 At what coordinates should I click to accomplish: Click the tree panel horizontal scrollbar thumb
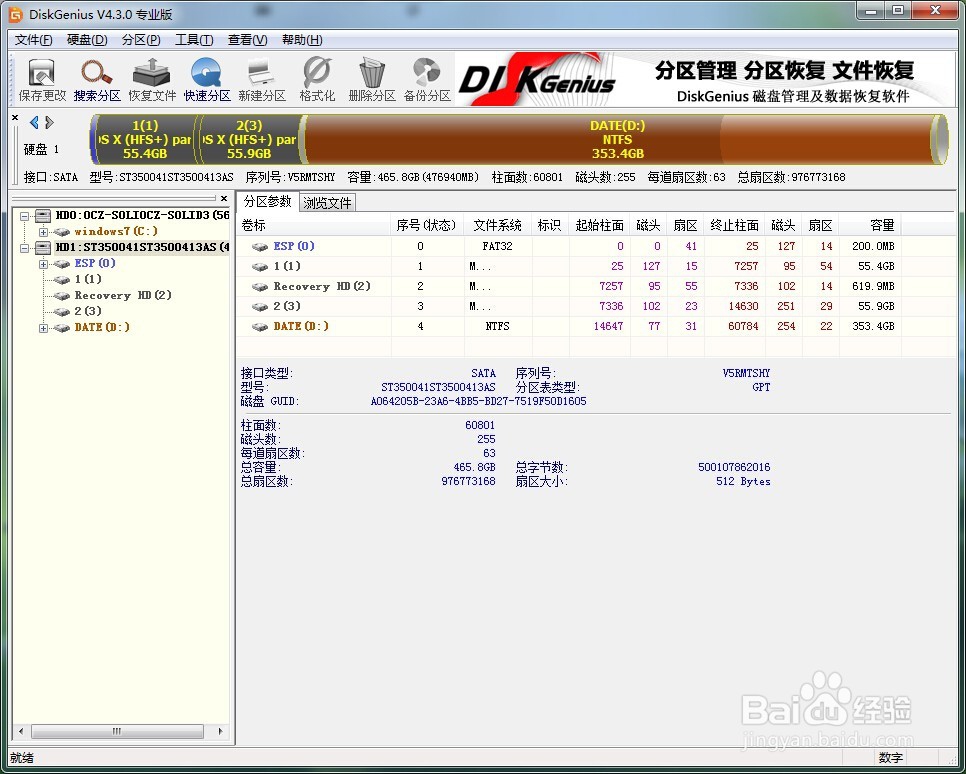117,731
